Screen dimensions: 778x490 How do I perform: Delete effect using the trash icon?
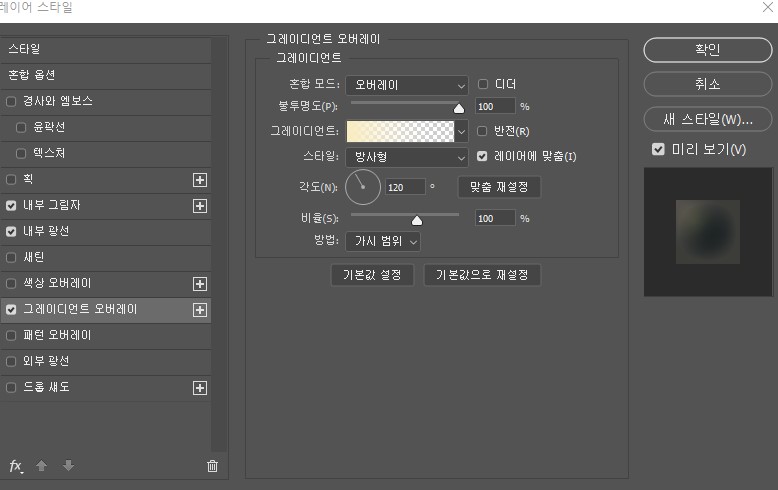[x=212, y=466]
